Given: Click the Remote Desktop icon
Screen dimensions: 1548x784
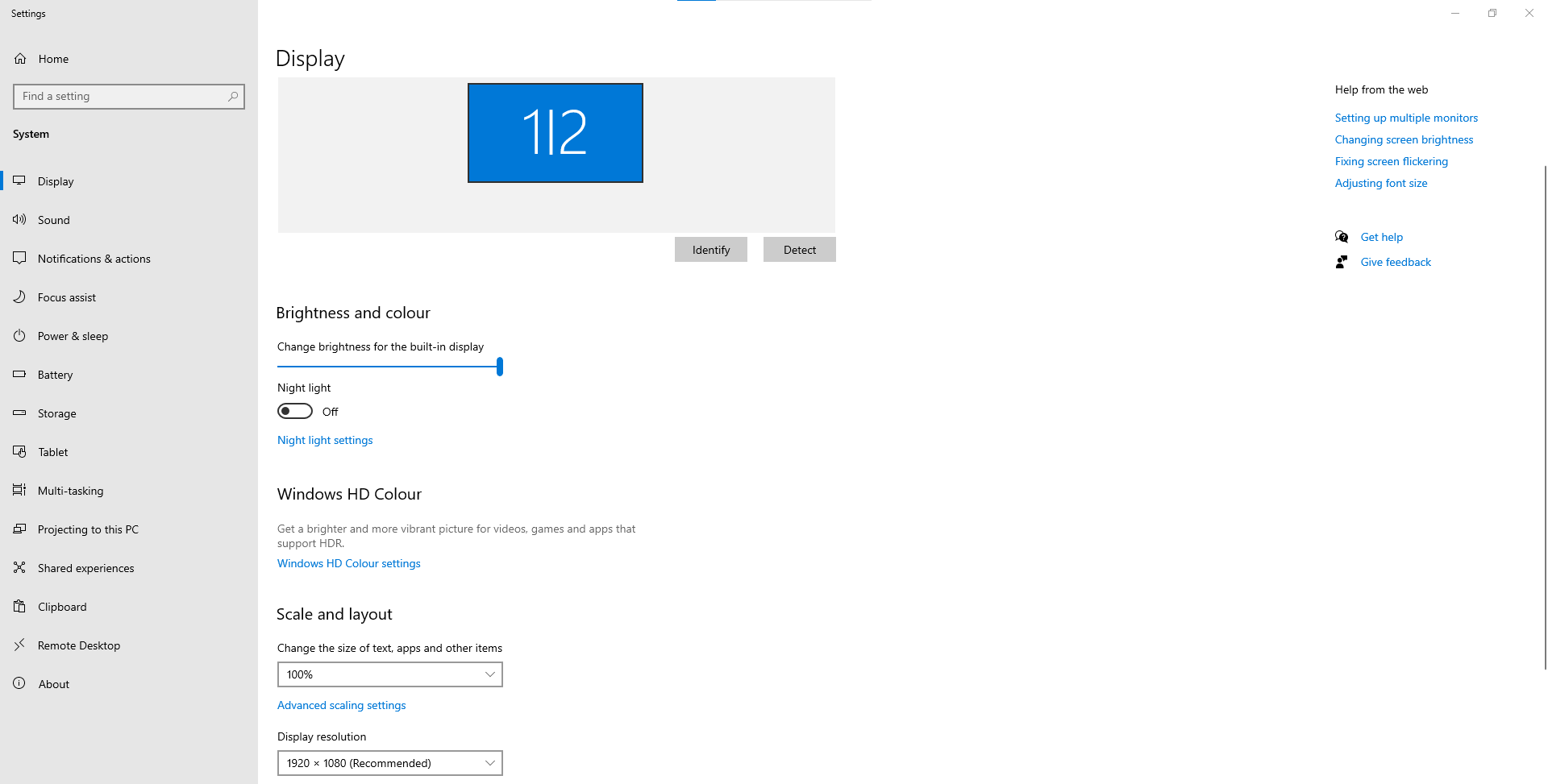Looking at the screenshot, I should [19, 645].
